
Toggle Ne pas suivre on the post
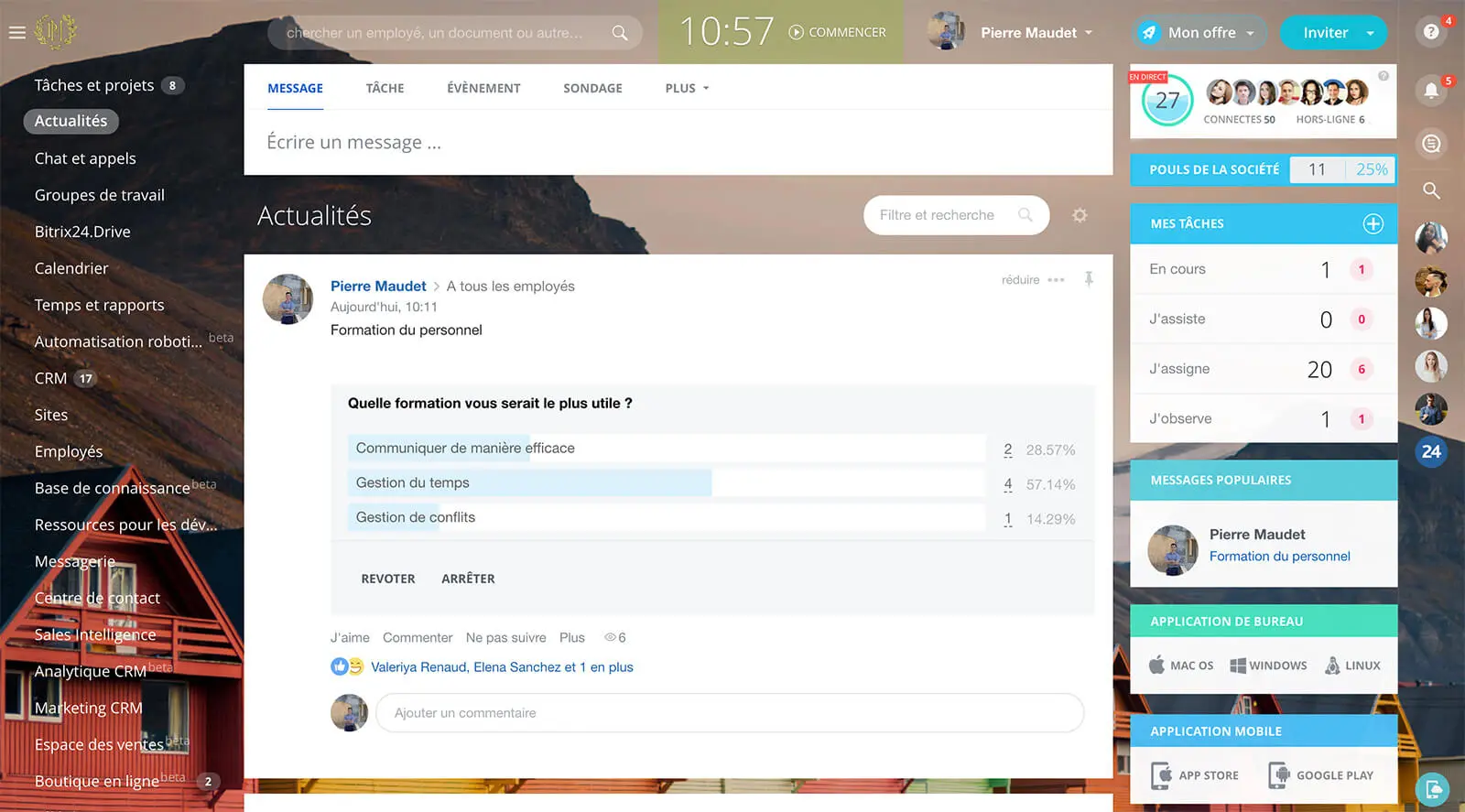coord(505,637)
